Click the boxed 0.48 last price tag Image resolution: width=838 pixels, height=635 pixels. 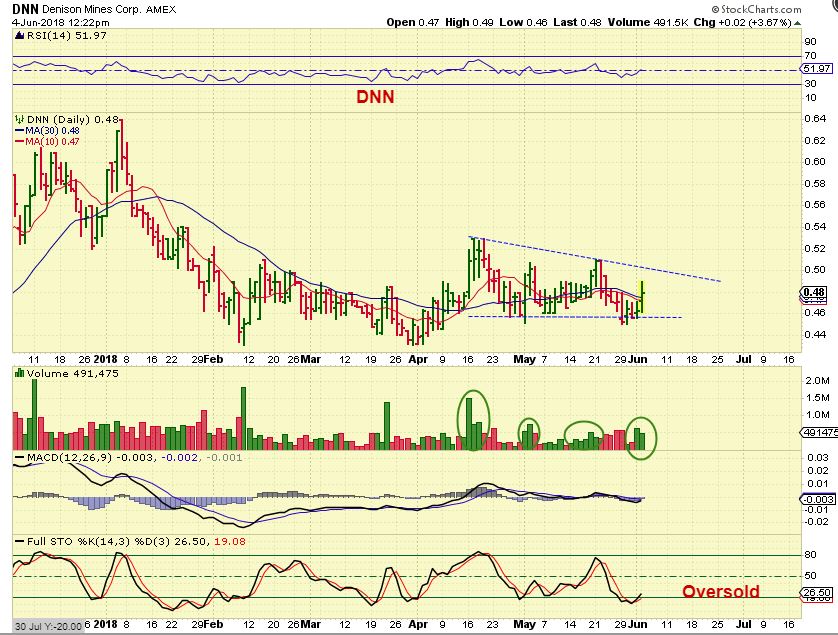pyautogui.click(x=814, y=292)
